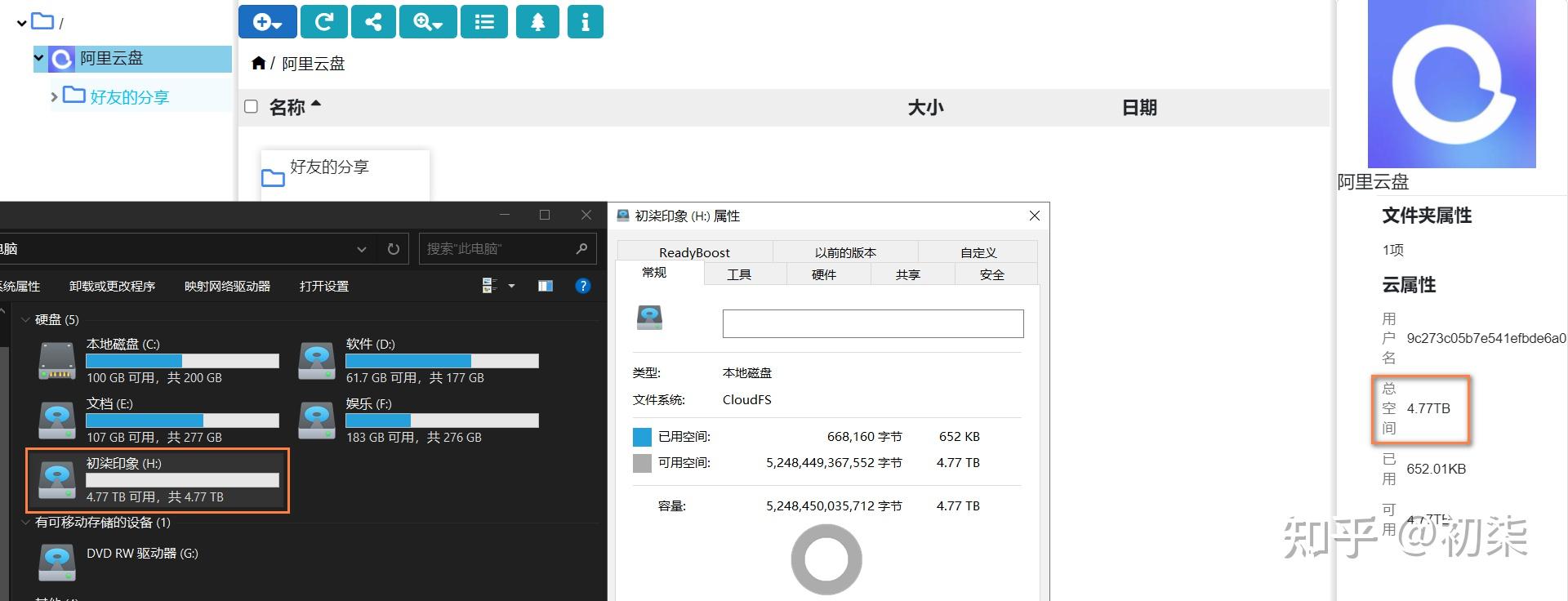Click the drive name text field

[x=873, y=323]
